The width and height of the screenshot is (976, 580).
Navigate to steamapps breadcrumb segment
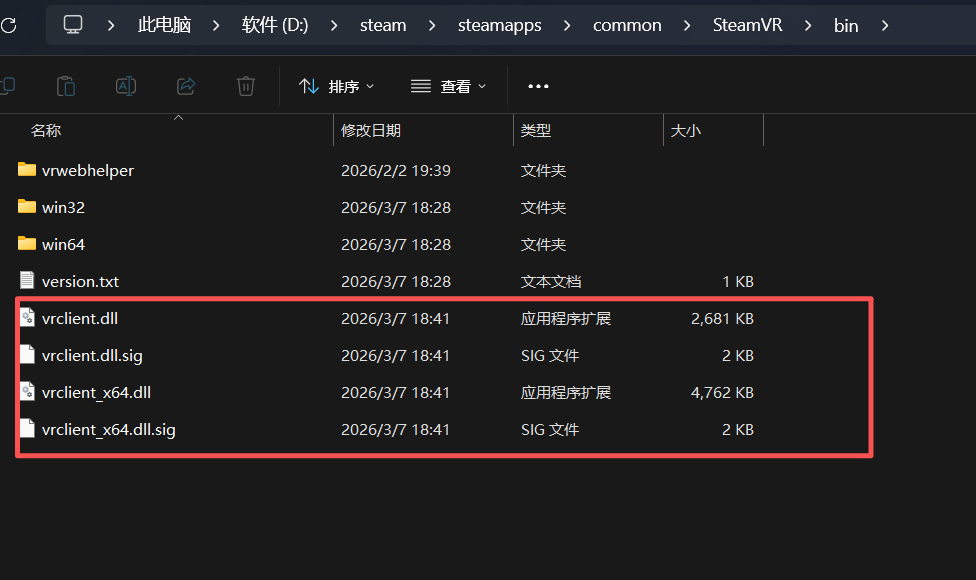click(500, 26)
